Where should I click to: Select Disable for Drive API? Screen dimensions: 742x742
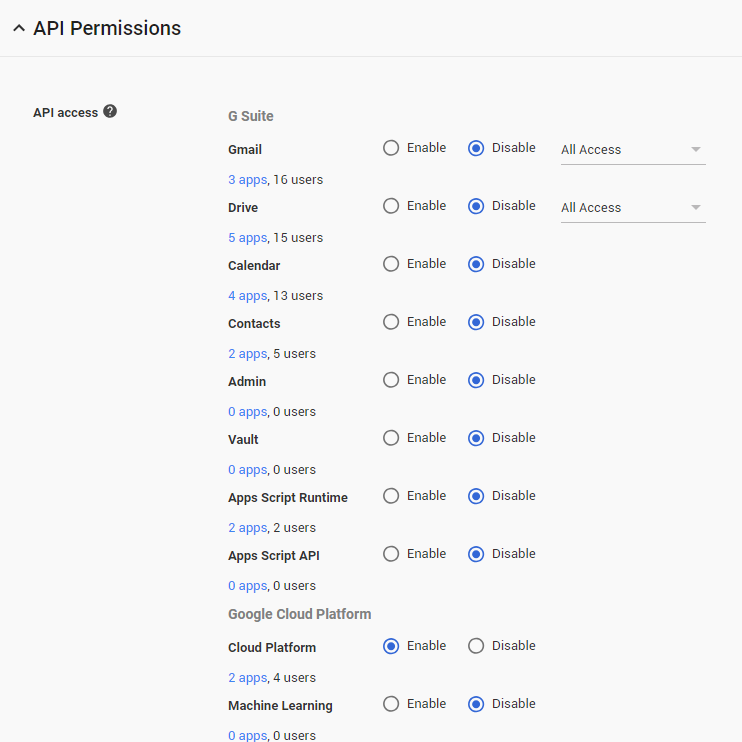click(476, 206)
